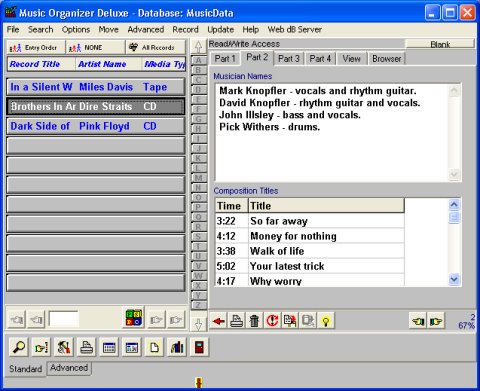Open the table grid view icon

point(109,347)
